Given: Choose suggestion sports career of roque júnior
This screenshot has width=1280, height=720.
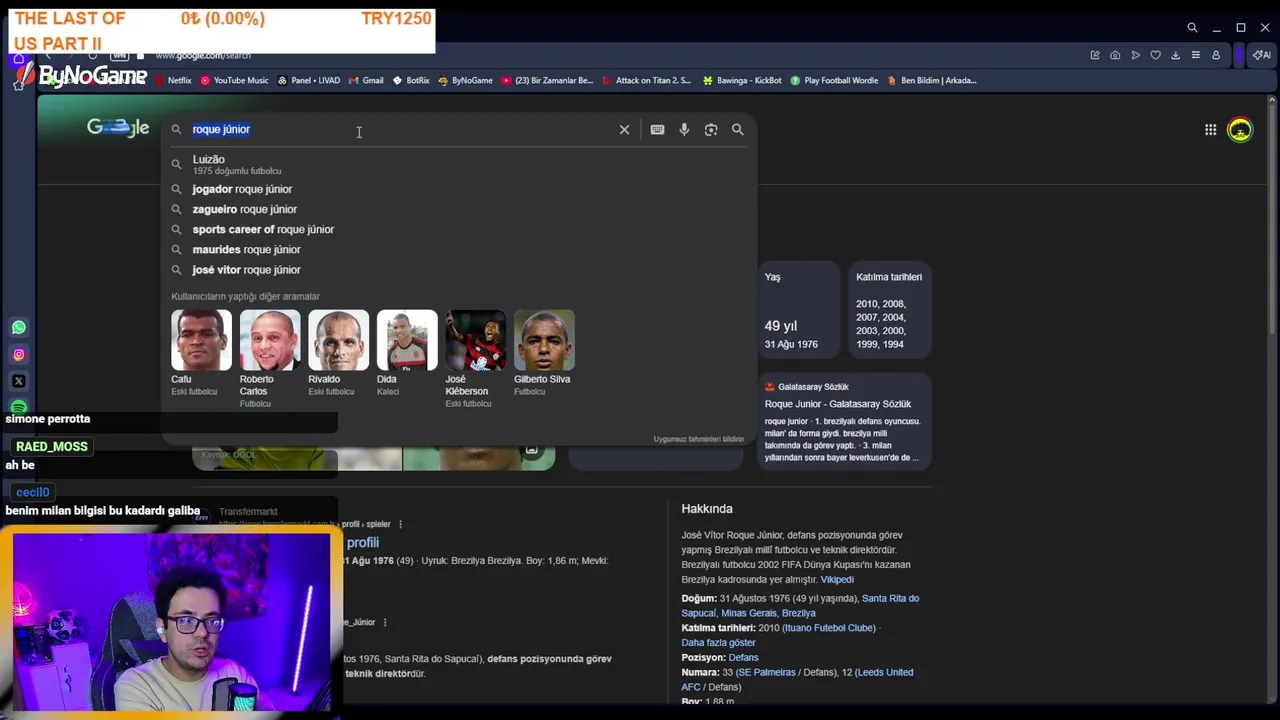Looking at the screenshot, I should pyautogui.click(x=460, y=229).
